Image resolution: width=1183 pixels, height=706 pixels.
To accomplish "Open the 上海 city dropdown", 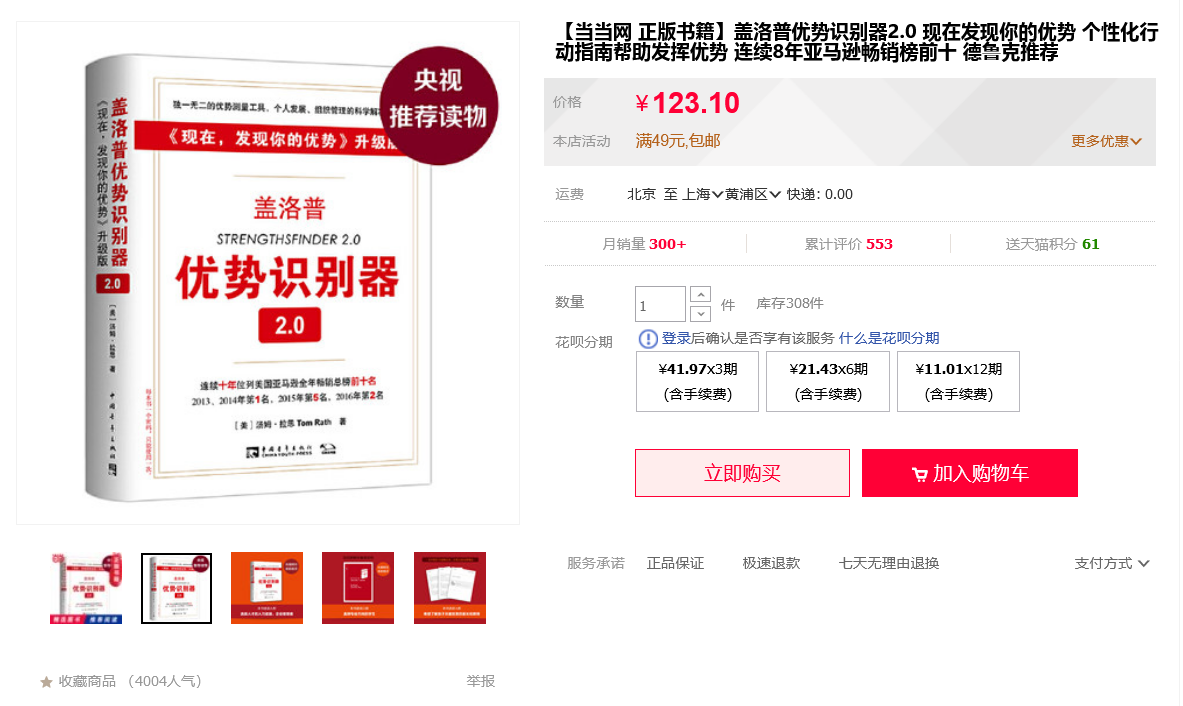I will [x=702, y=195].
